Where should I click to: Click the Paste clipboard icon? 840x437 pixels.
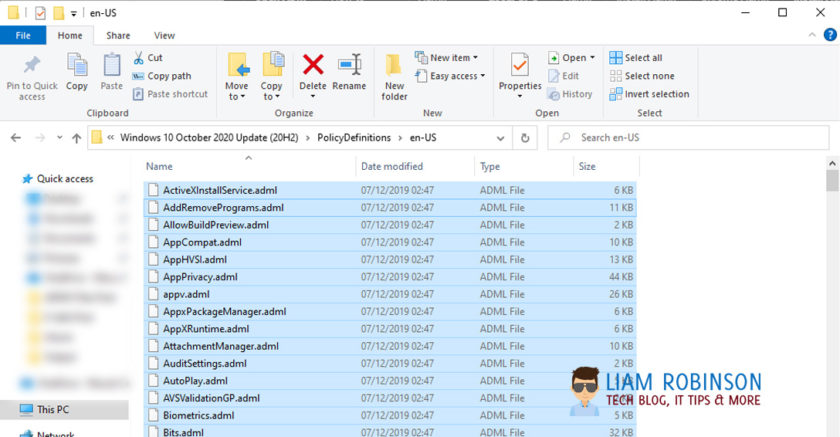coord(111,66)
